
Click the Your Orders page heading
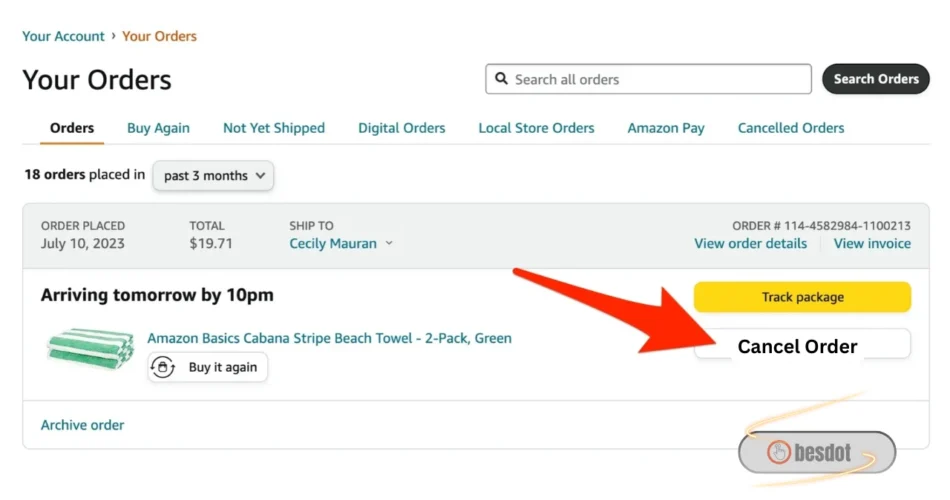pos(97,80)
